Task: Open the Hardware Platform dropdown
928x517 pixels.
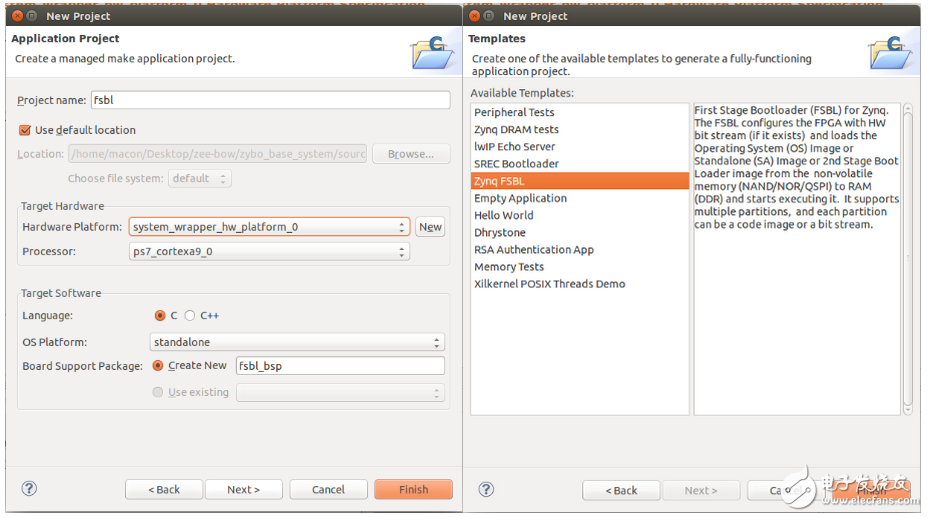Action: click(269, 227)
